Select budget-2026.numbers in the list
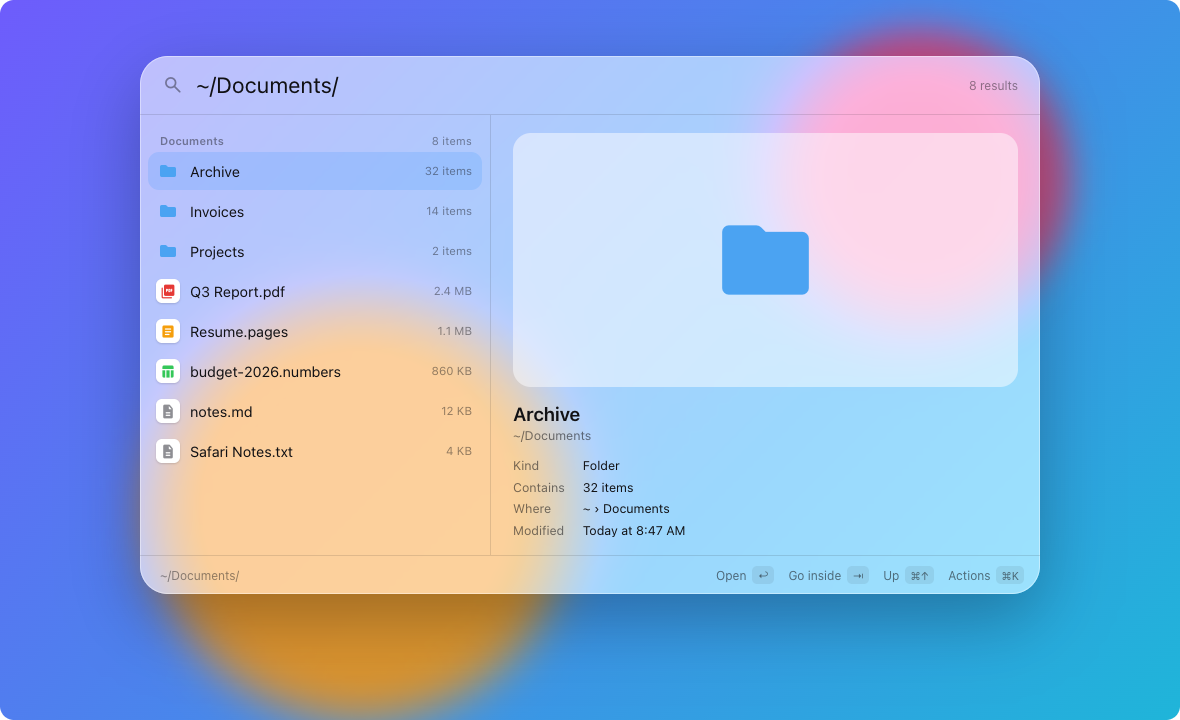The image size is (1180, 720). (x=315, y=371)
